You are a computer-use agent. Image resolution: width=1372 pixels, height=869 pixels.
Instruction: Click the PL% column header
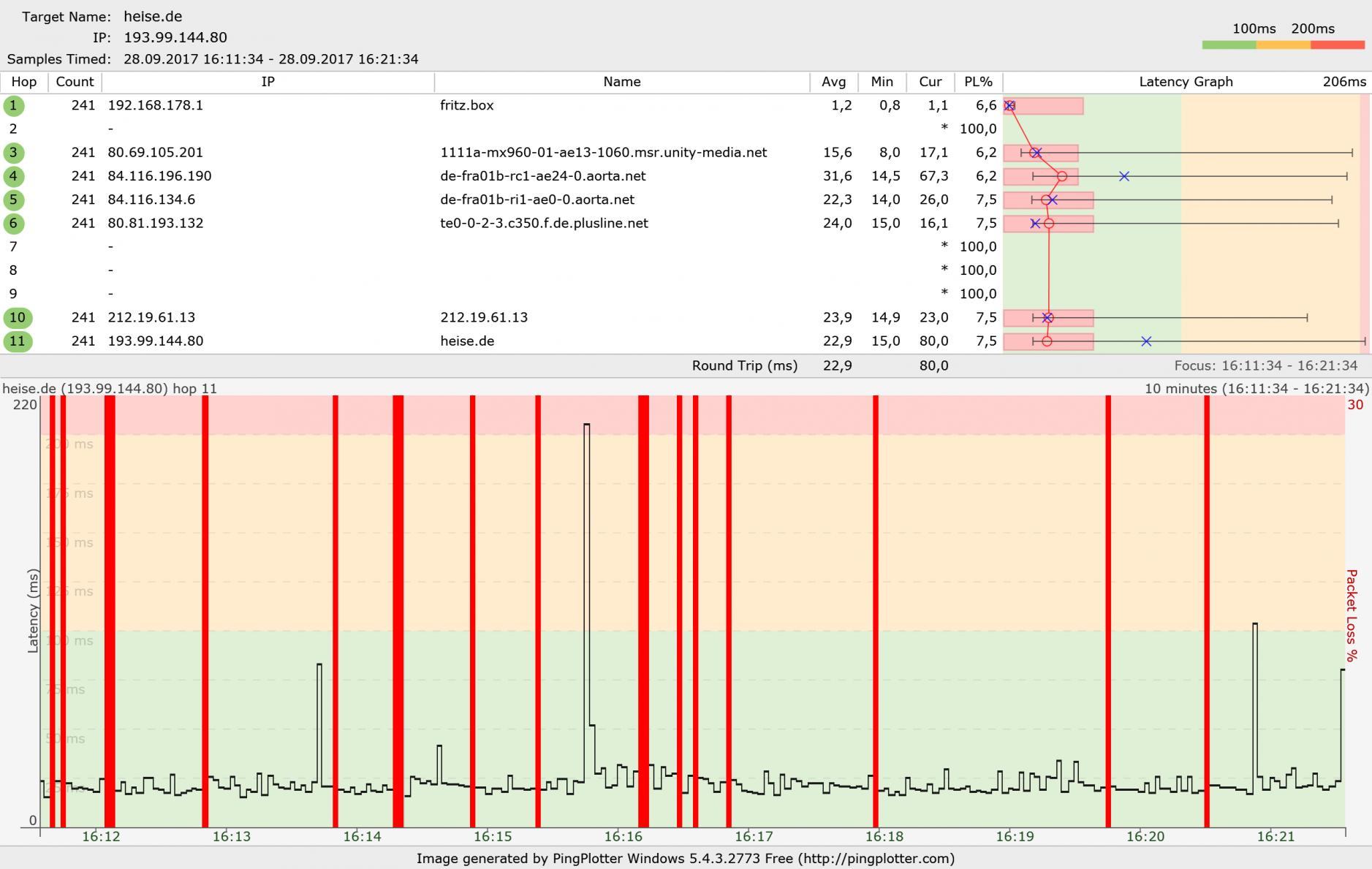pos(978,82)
